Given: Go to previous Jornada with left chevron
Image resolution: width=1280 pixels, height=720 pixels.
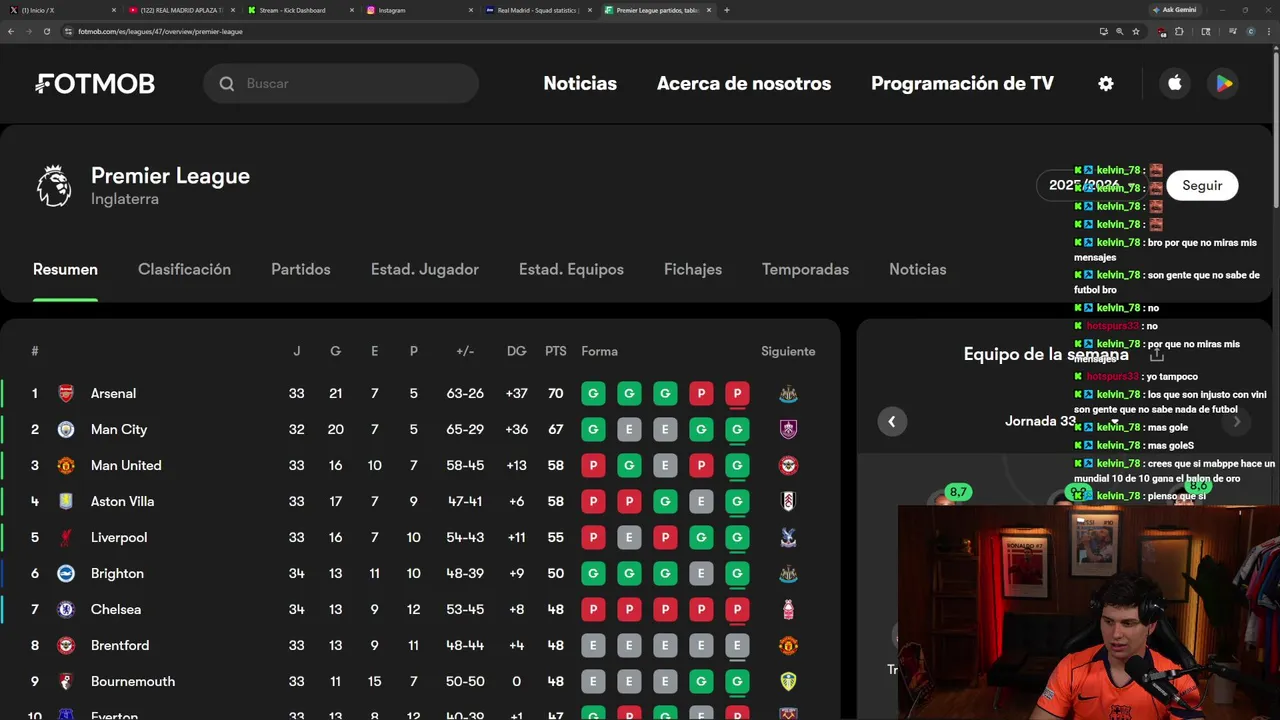Looking at the screenshot, I should [892, 422].
